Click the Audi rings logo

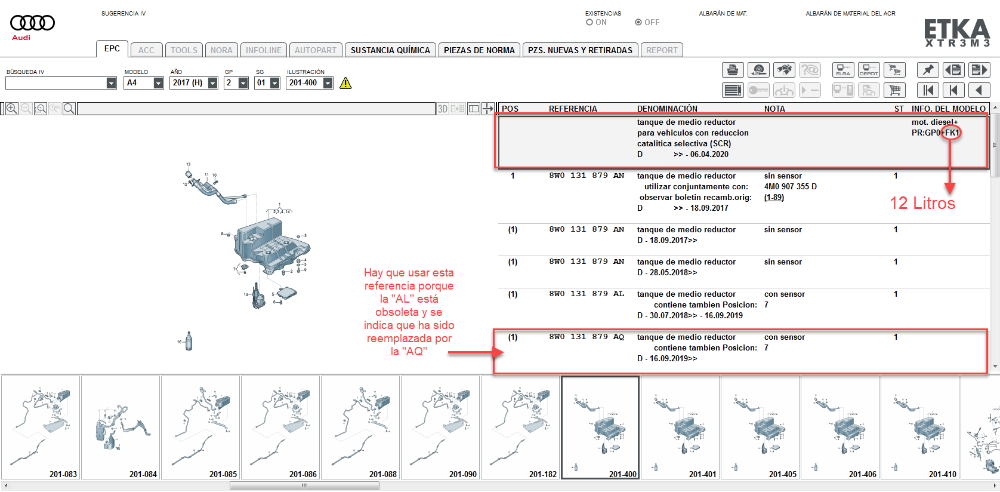click(33, 24)
